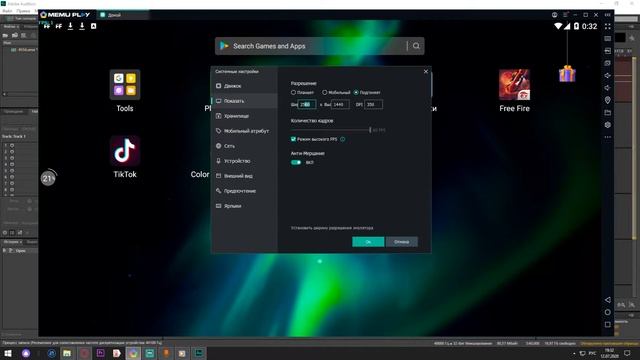Switch to the MEmu home tab
The image size is (640, 360).
(x=122, y=15)
